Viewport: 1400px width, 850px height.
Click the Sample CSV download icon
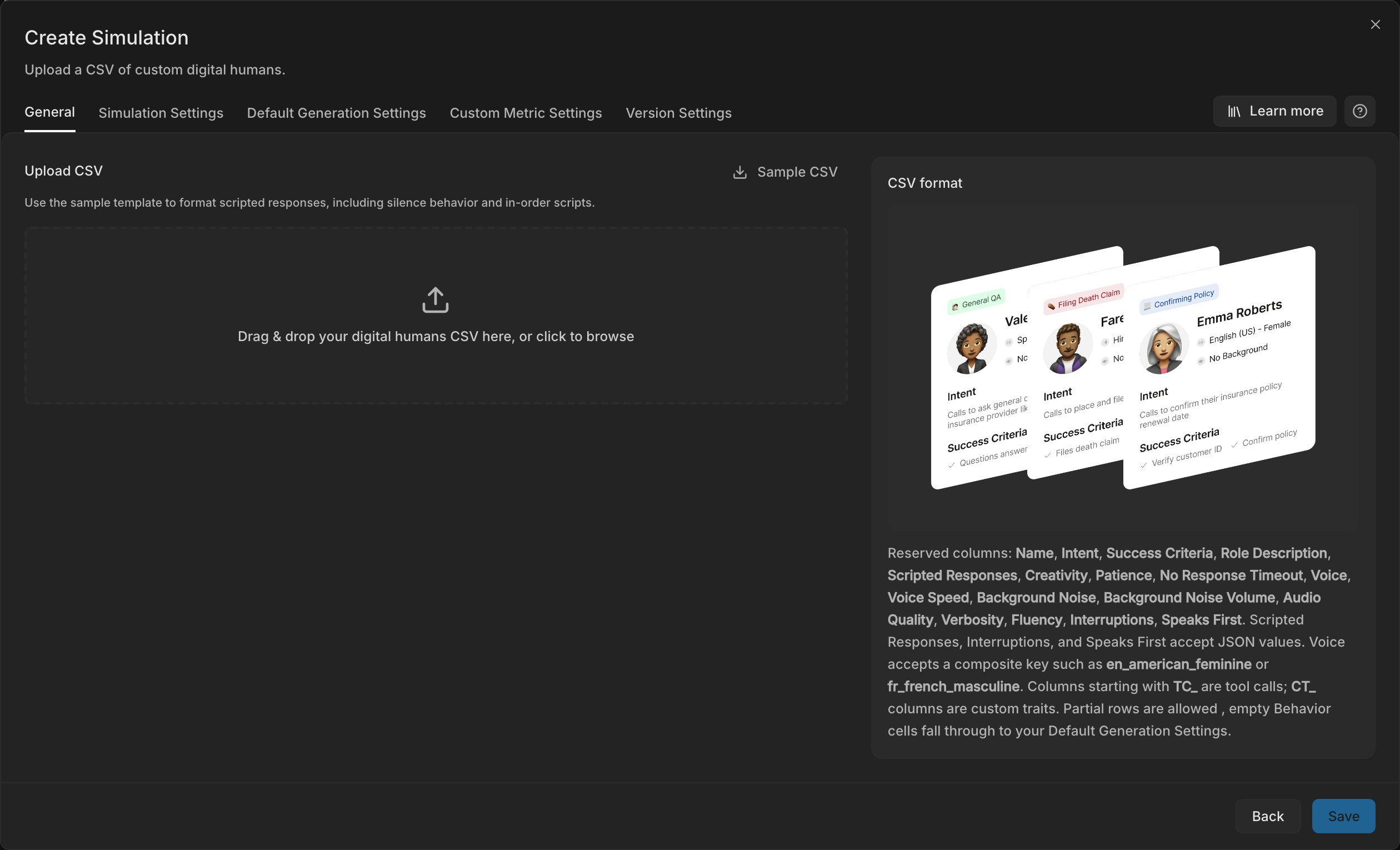(x=740, y=172)
